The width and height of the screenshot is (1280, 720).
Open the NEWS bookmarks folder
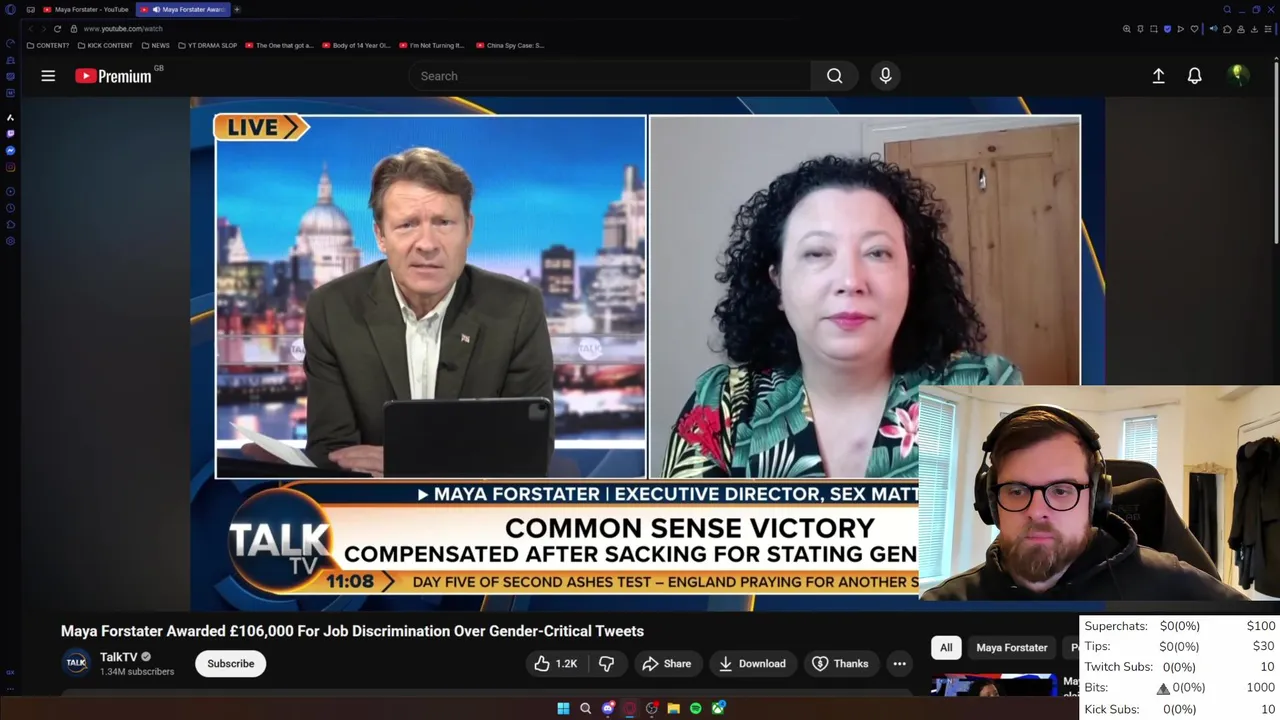[x=156, y=45]
